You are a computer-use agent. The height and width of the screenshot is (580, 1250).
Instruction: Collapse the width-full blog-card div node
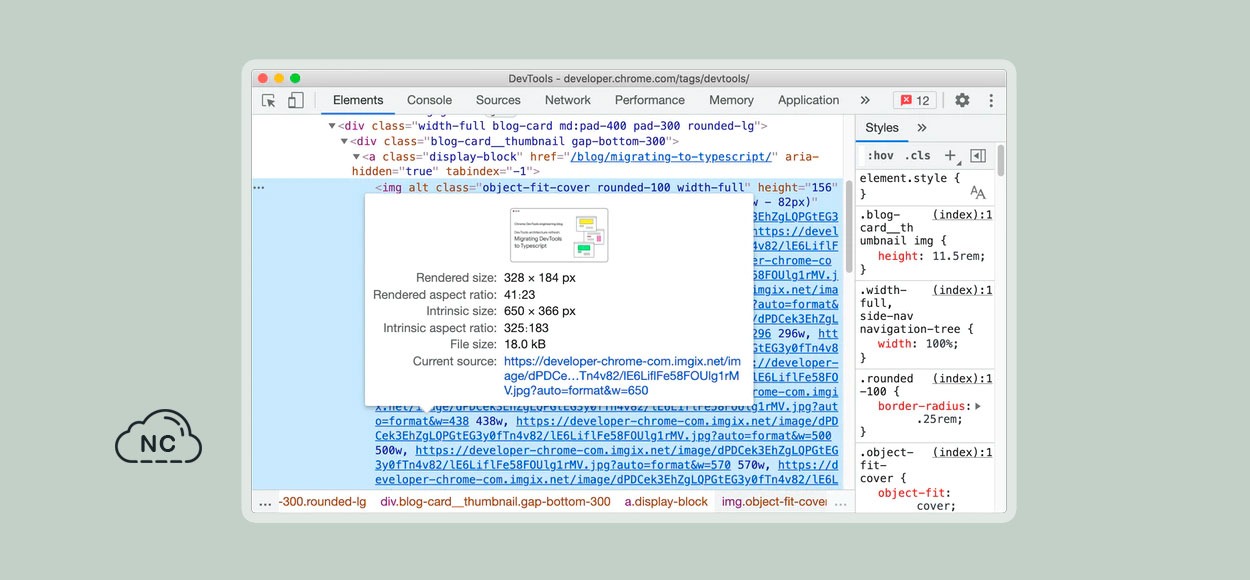tap(333, 127)
